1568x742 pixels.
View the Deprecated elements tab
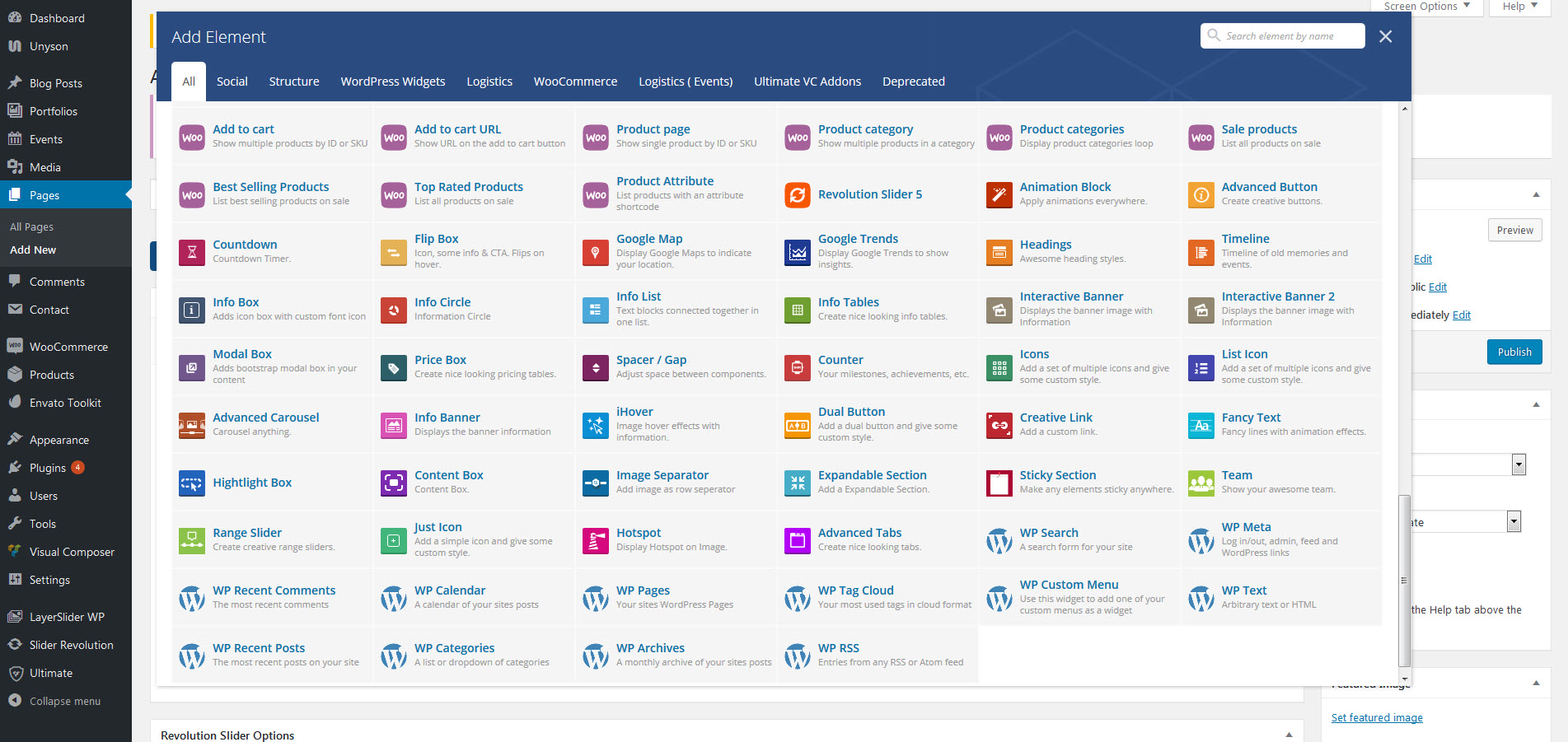914,82
